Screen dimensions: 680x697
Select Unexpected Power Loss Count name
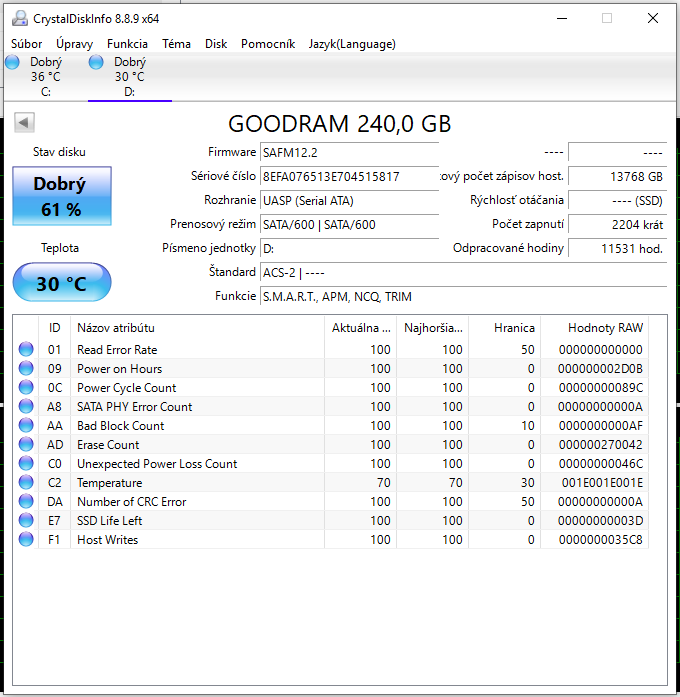[x=157, y=464]
